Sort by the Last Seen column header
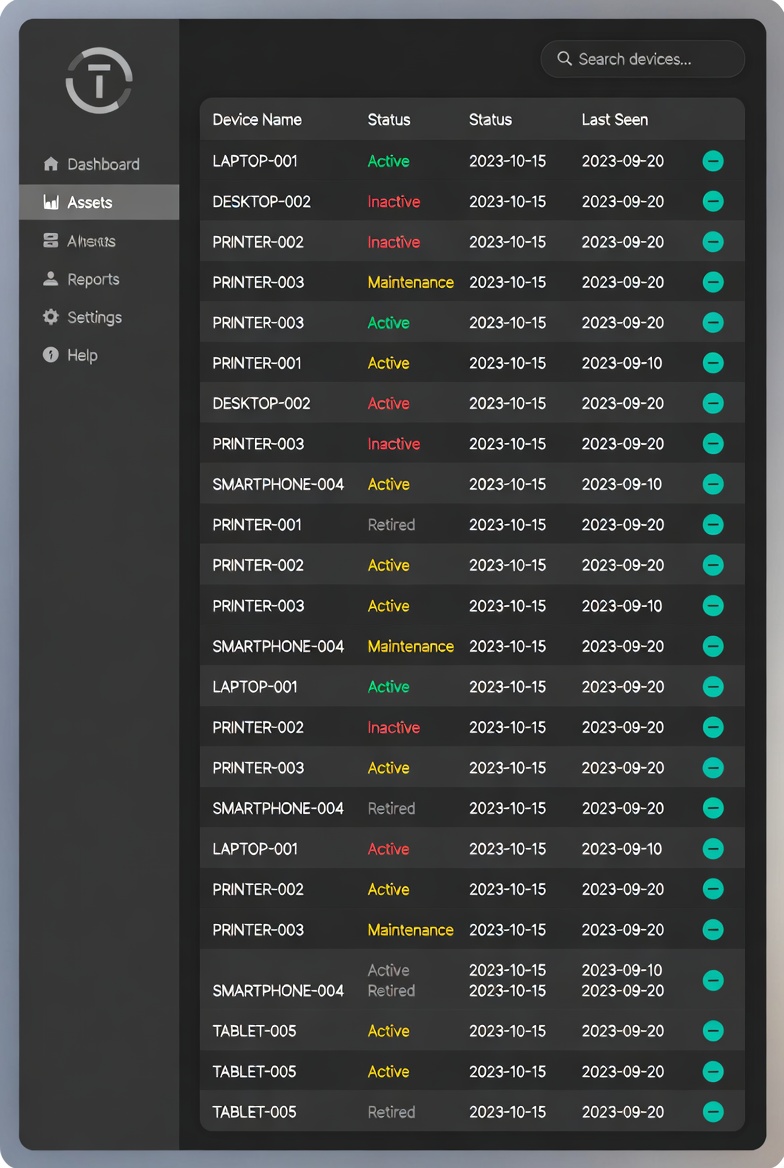784x1168 pixels. (x=614, y=119)
